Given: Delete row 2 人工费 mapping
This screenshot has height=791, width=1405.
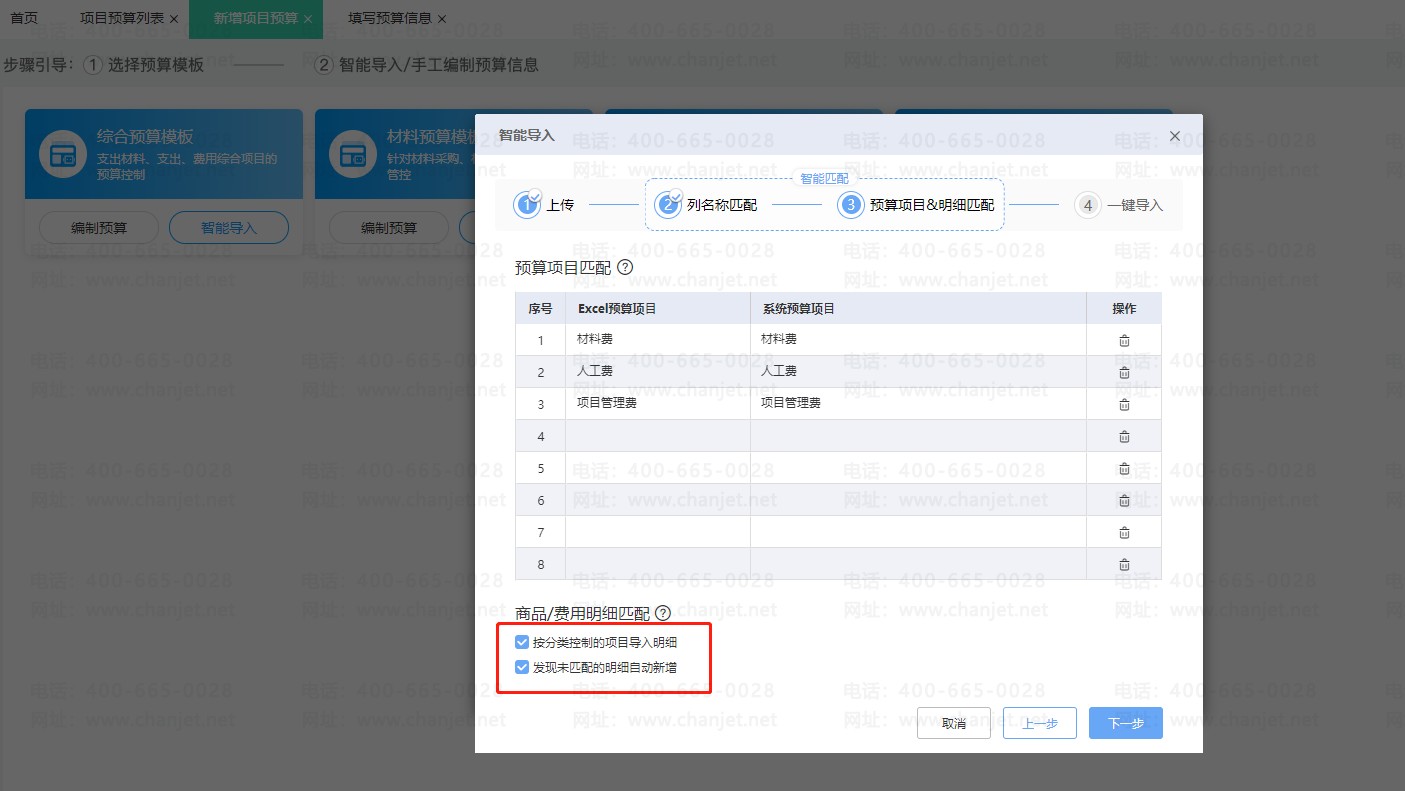Looking at the screenshot, I should (x=1124, y=373).
